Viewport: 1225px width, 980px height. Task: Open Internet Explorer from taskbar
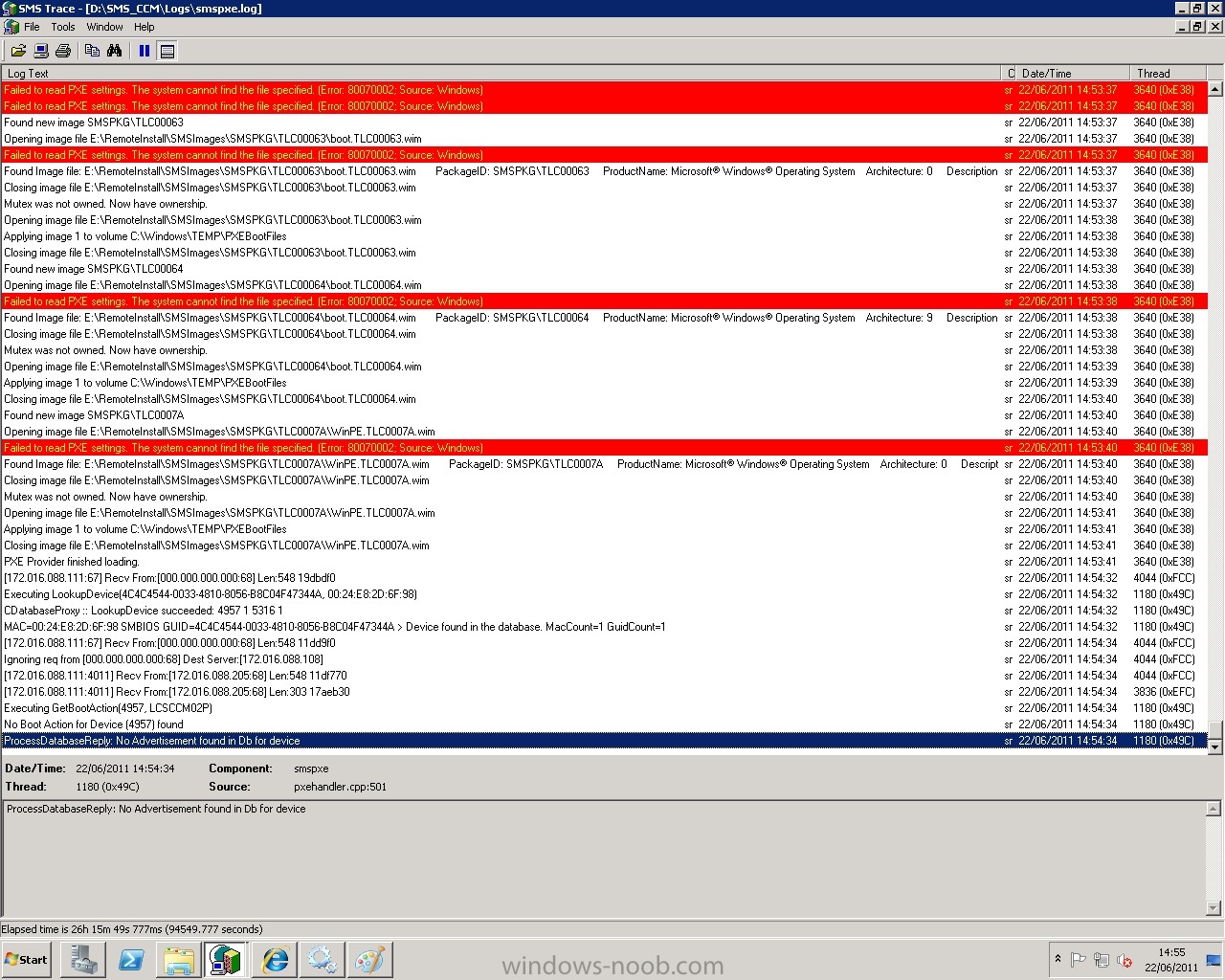pyautogui.click(x=275, y=960)
